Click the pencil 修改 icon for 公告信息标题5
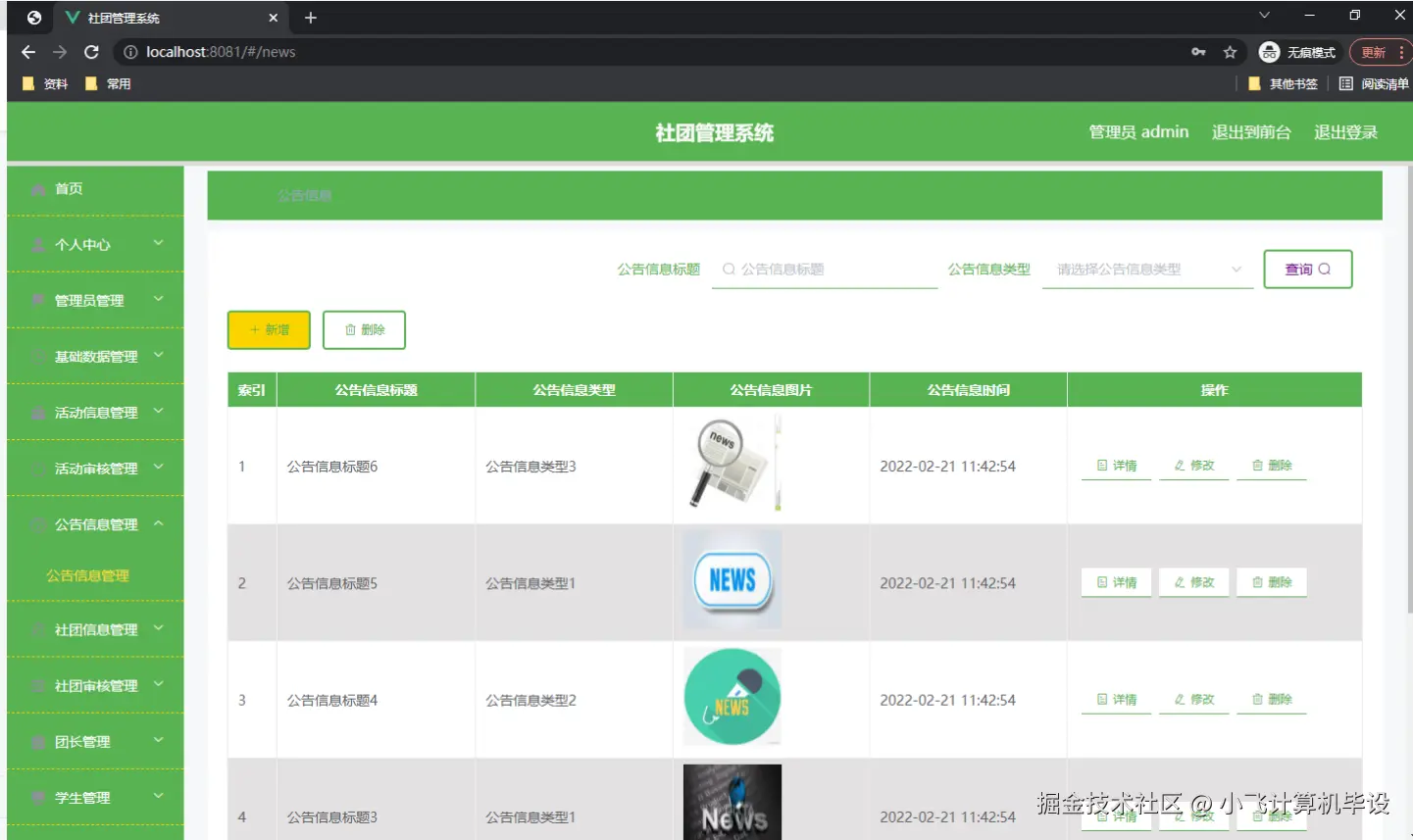Screen dimensions: 1413x840 1178,582
